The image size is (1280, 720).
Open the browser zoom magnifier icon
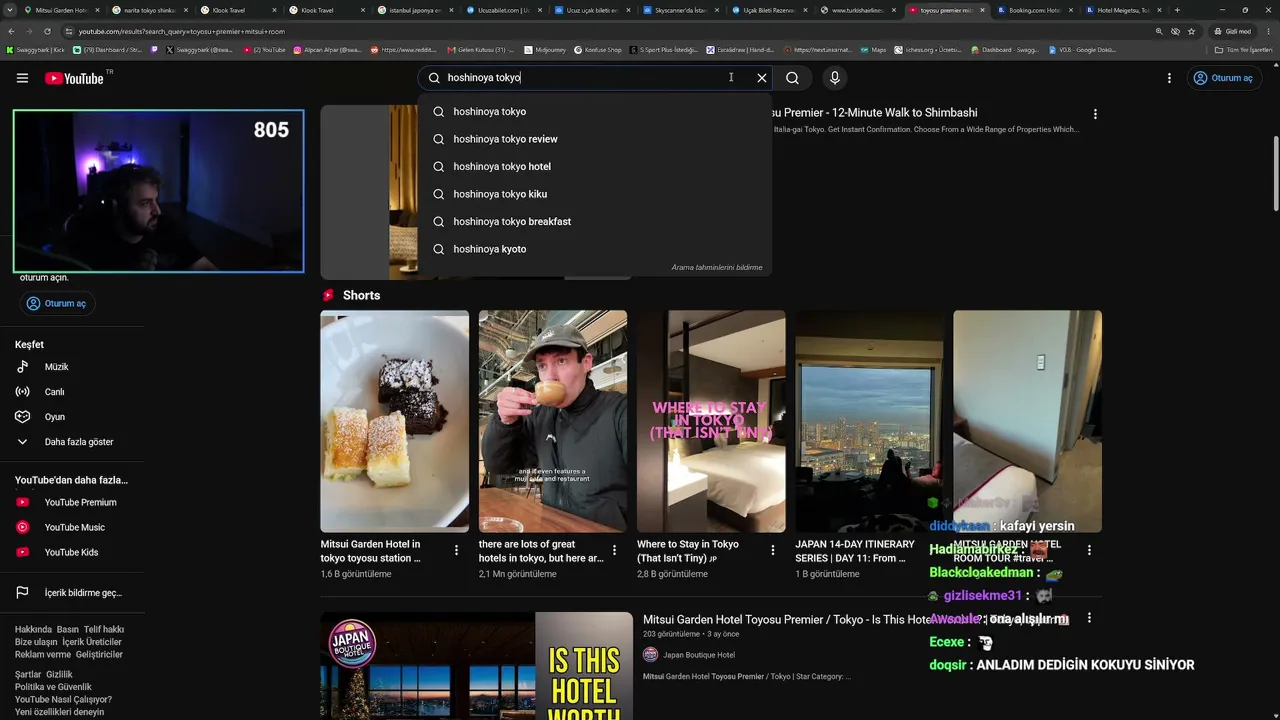pos(1159,31)
